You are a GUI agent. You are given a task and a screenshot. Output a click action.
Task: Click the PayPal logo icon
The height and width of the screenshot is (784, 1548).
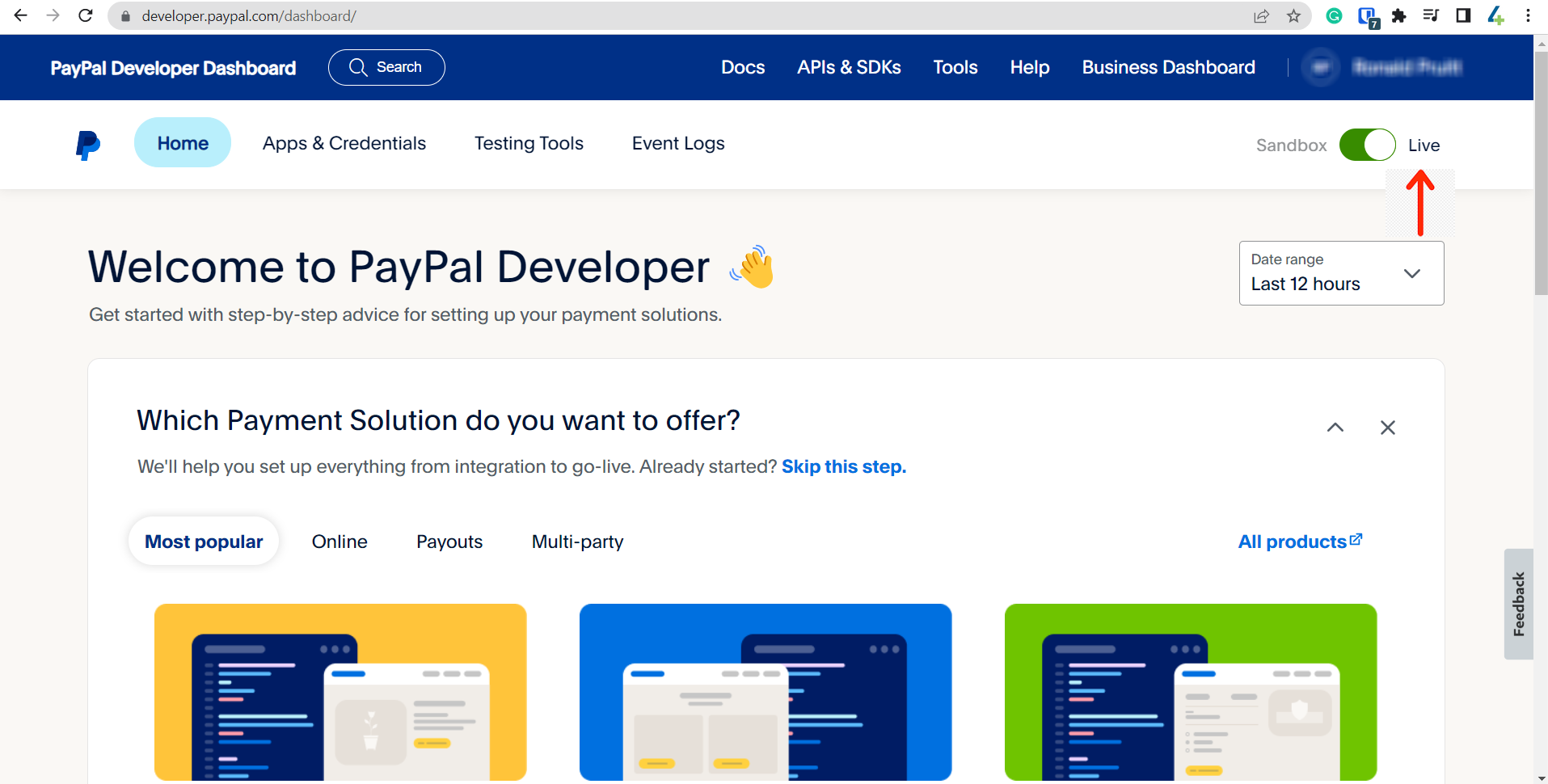pyautogui.click(x=88, y=145)
